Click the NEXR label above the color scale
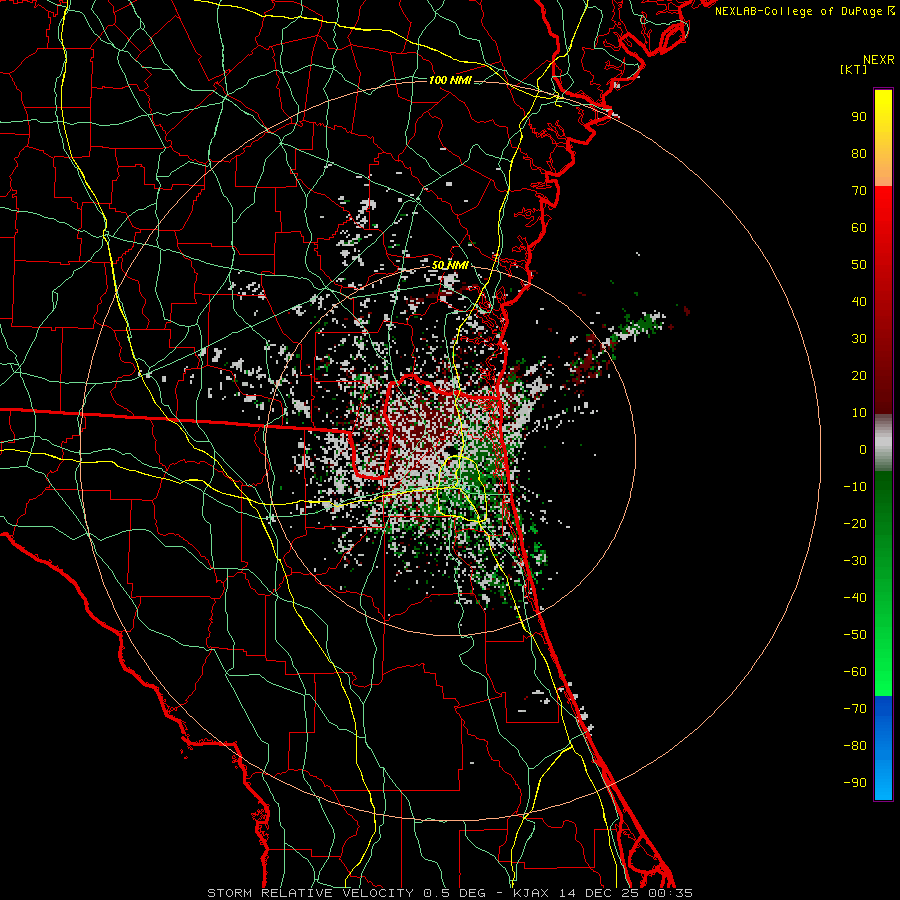900x900 pixels. (x=878, y=60)
